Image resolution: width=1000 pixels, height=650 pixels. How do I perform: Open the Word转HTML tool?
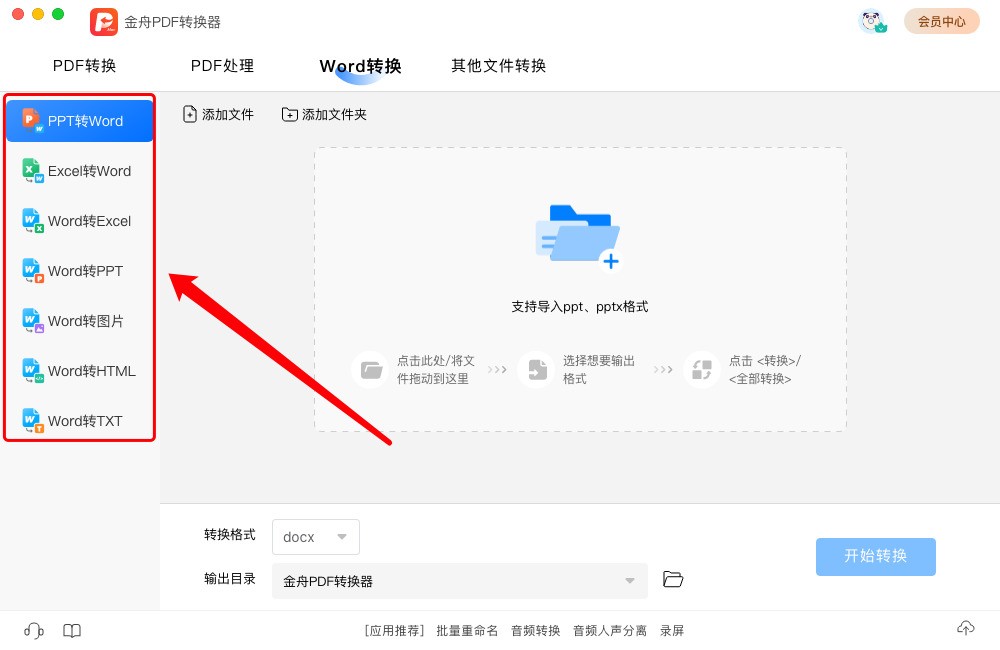point(79,370)
